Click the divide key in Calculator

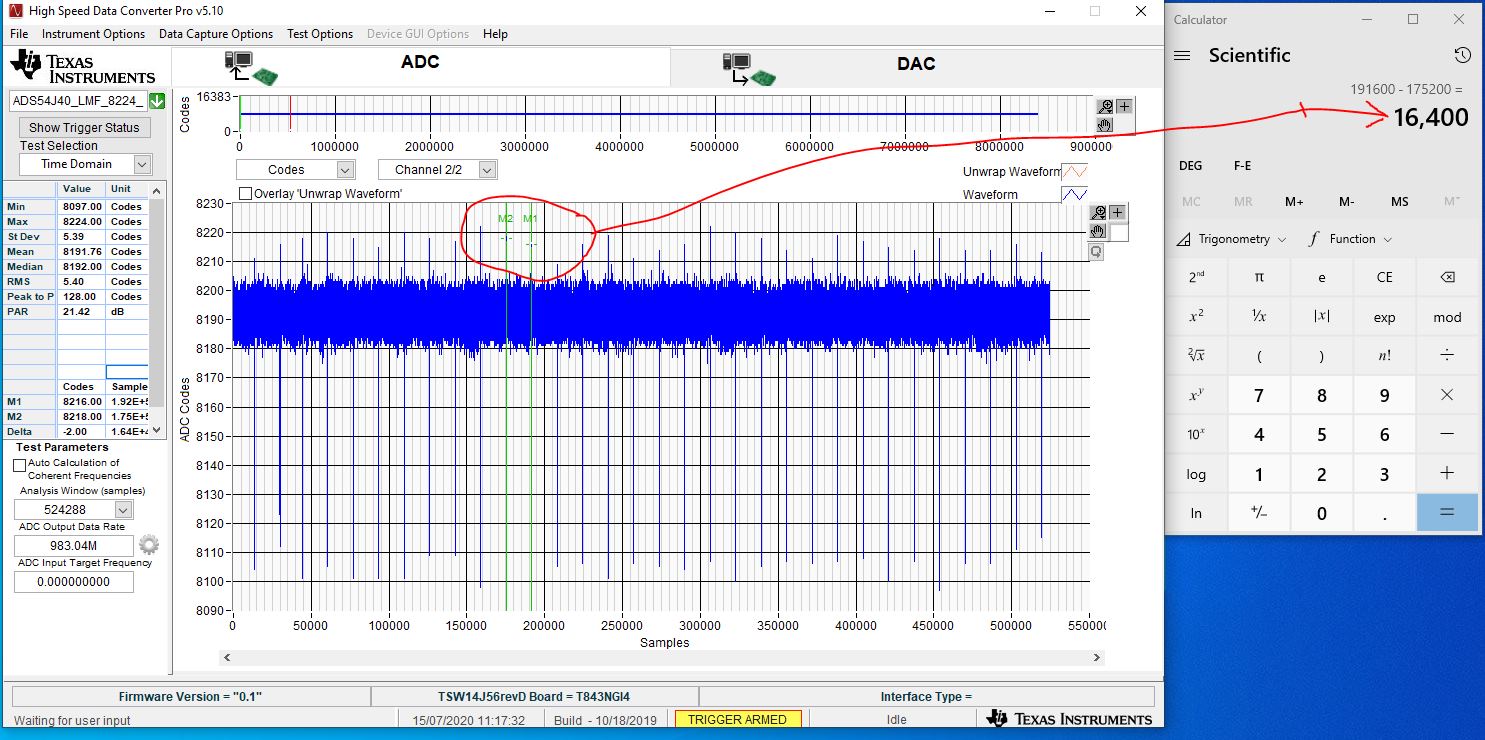(1447, 356)
